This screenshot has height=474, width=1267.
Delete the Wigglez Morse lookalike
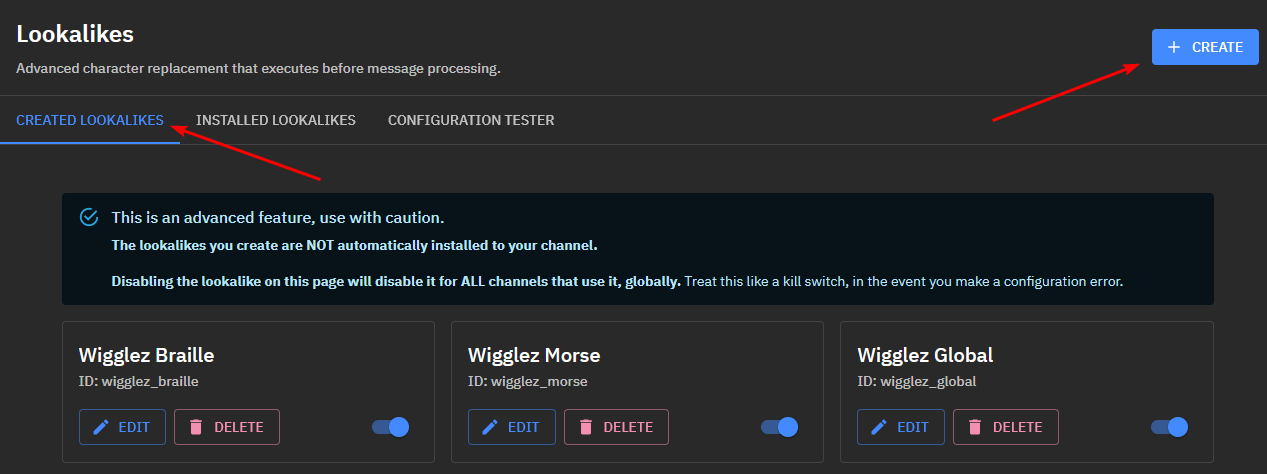pyautogui.click(x=616, y=427)
